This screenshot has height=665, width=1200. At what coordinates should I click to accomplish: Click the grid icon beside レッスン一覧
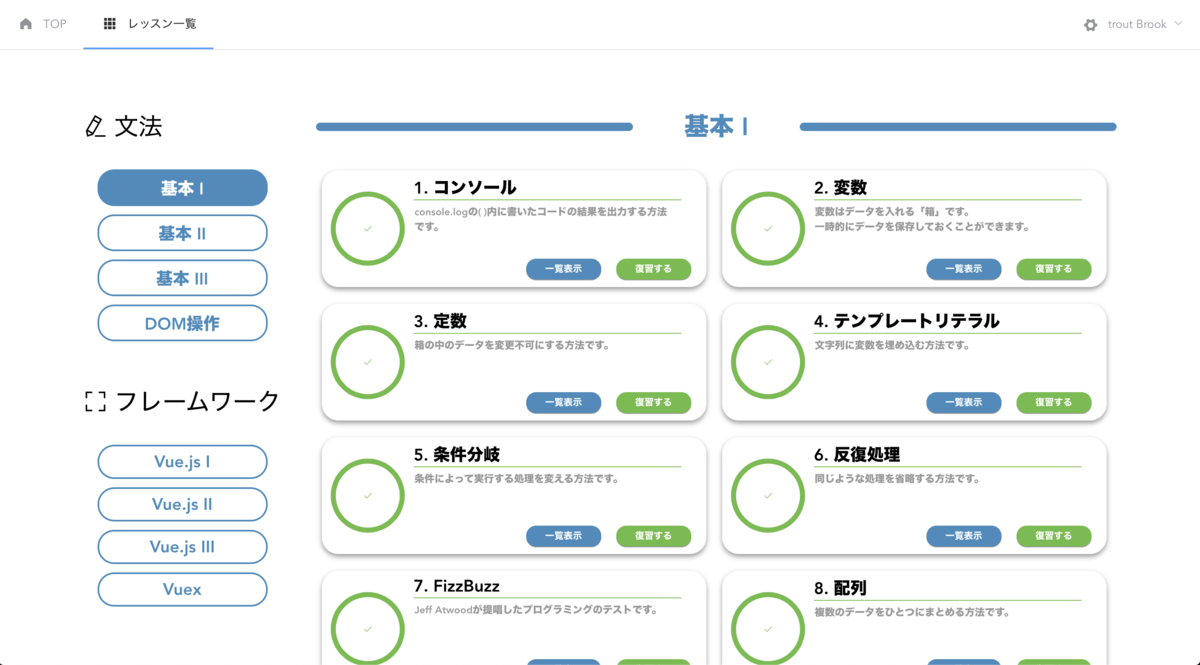[110, 24]
